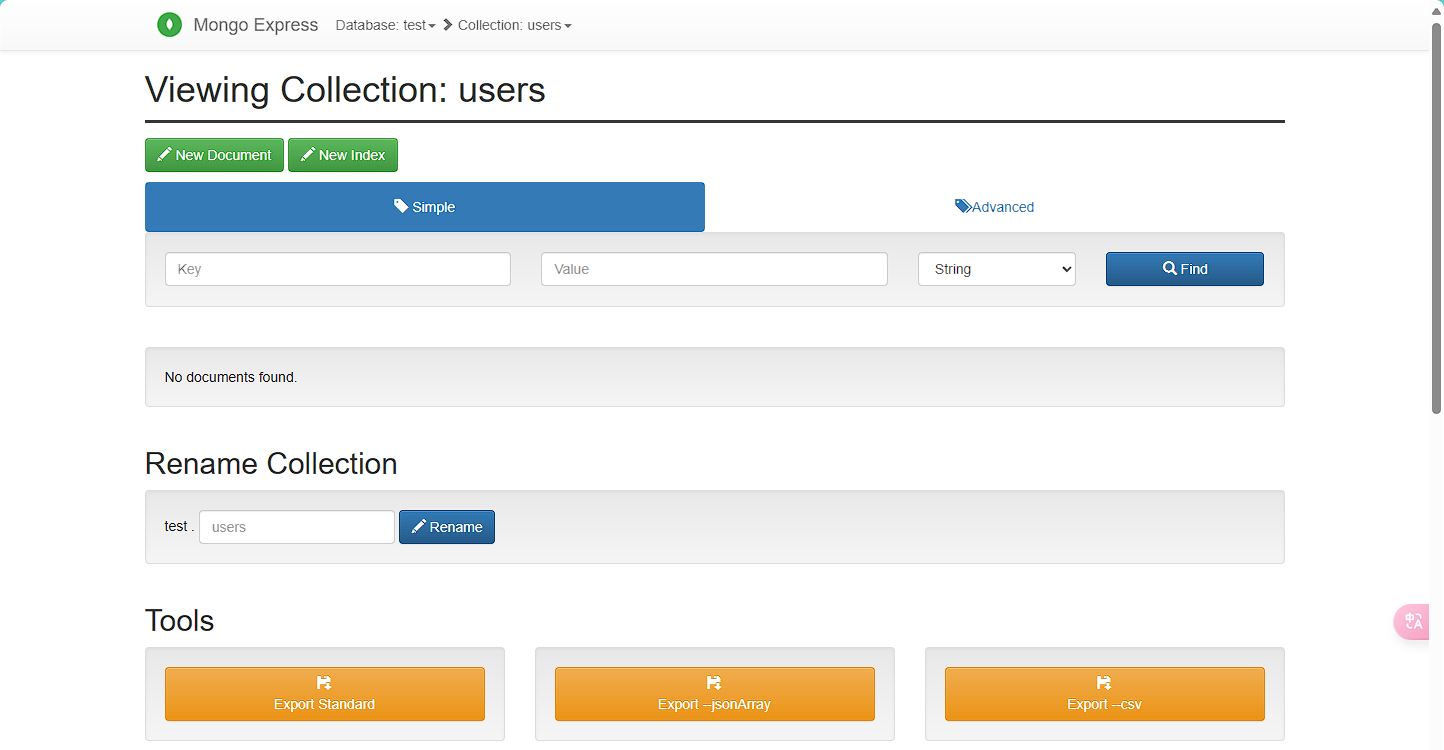This screenshot has width=1444, height=750.
Task: Click the pink translate floating icon
Action: tap(1413, 621)
